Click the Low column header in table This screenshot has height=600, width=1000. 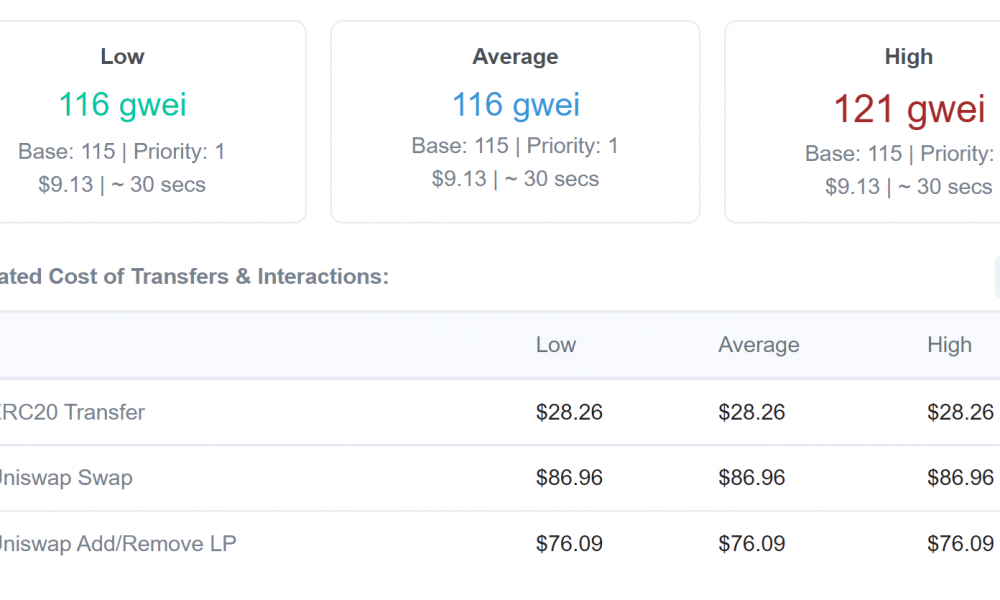click(555, 345)
